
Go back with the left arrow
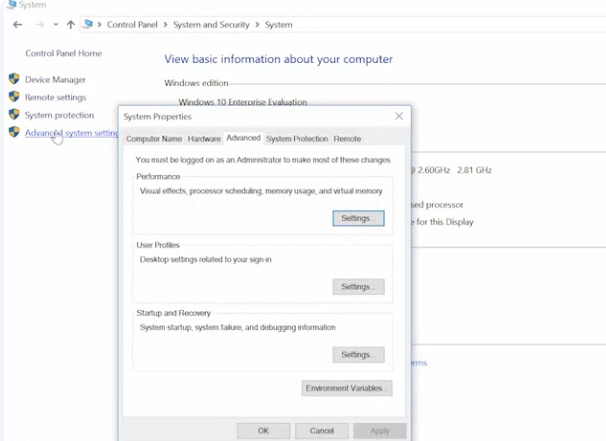pos(17,25)
